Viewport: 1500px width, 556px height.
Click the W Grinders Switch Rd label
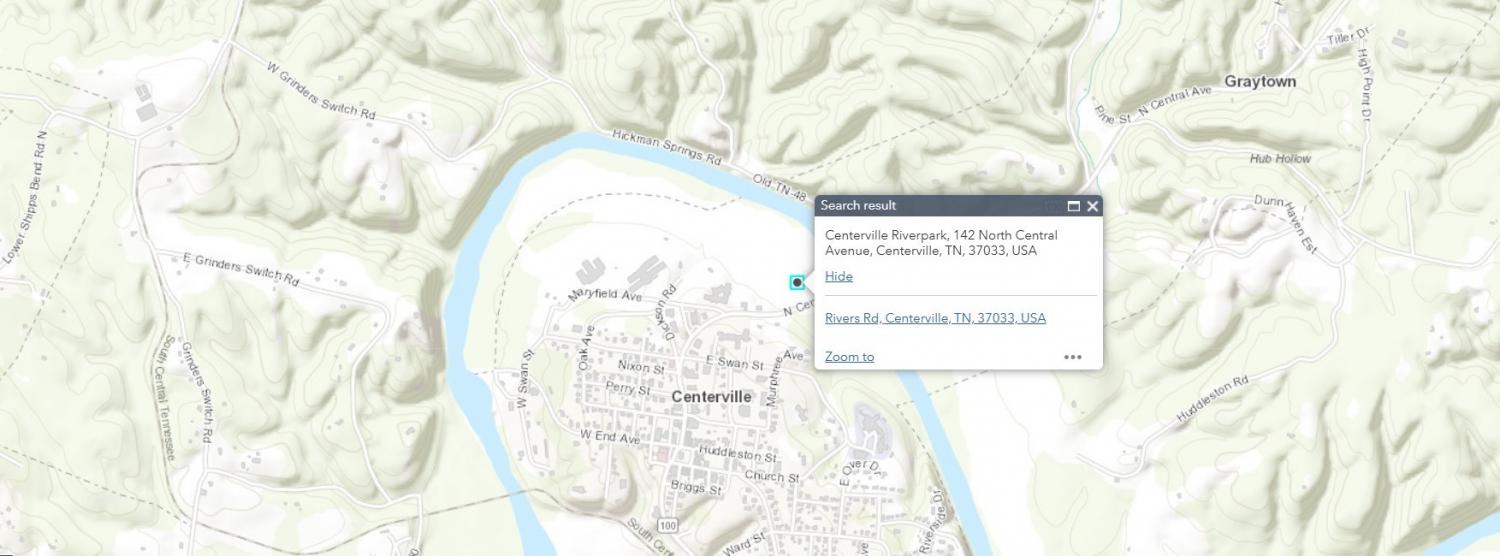320,91
